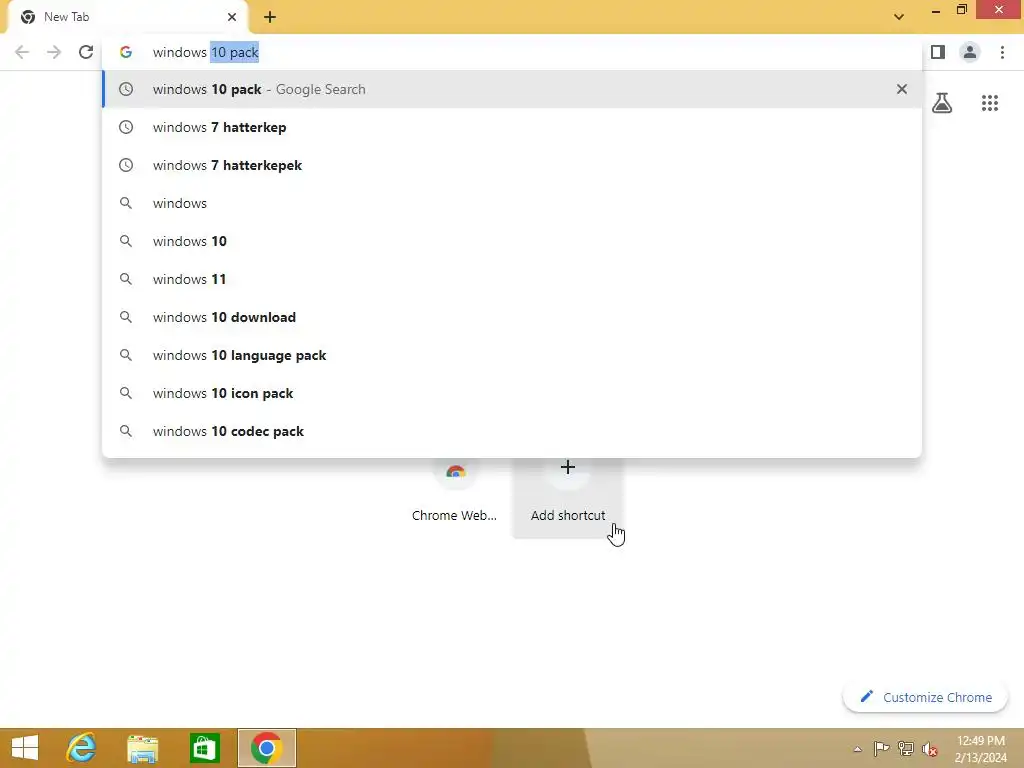Select the New Tab tab
This screenshot has height=768, width=1024.
coord(127,17)
